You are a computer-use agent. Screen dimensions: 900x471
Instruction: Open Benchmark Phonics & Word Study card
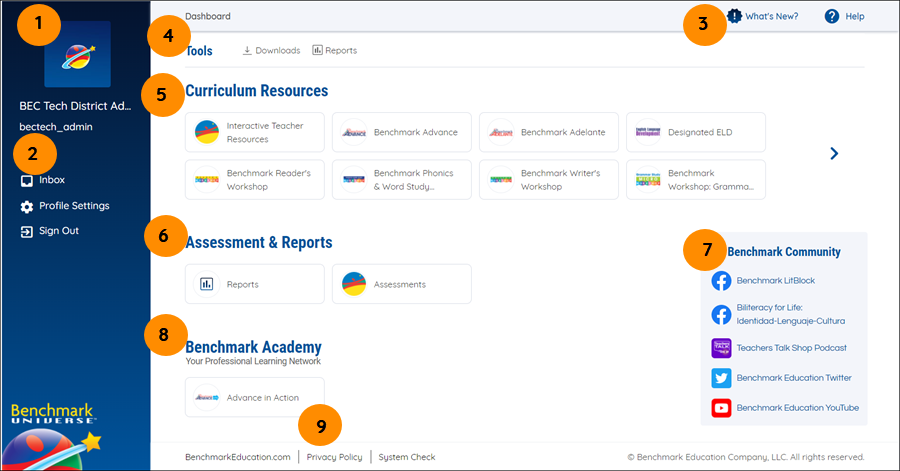pos(402,180)
